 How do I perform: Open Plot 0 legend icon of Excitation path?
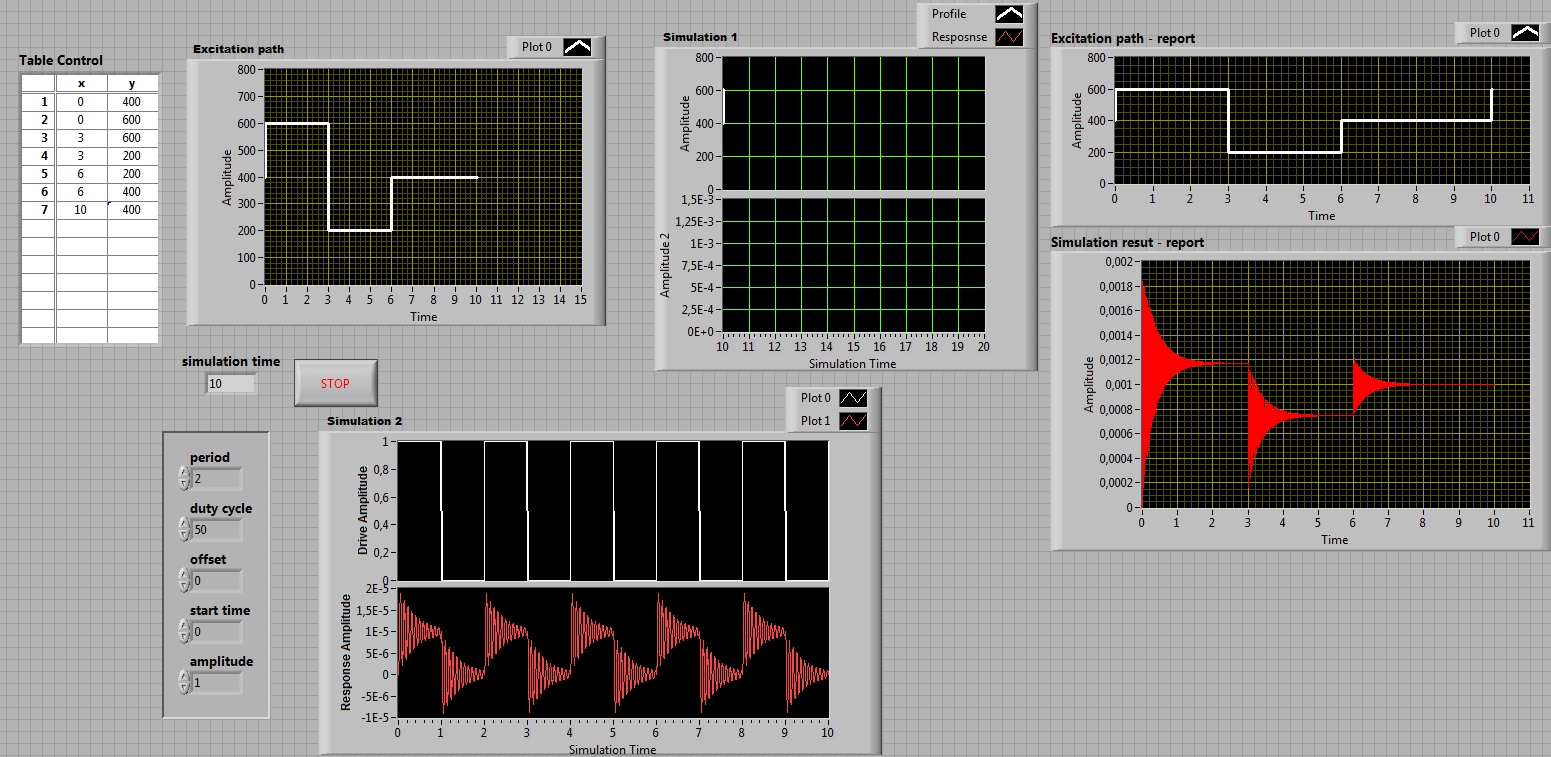(x=577, y=46)
